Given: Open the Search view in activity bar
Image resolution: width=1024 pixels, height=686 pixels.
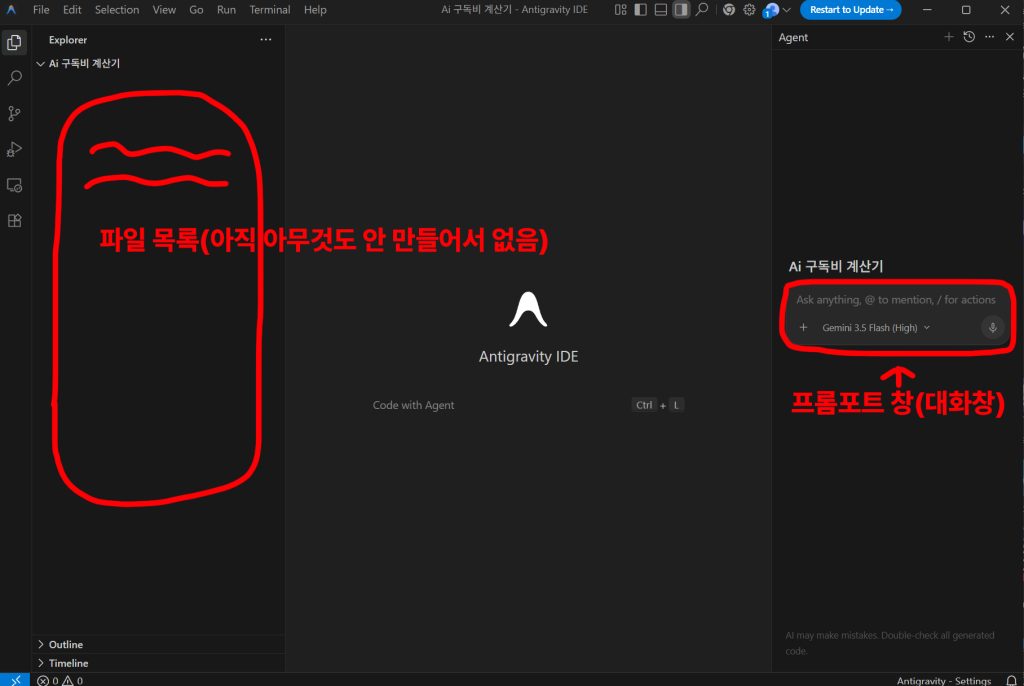Looking at the screenshot, I should click(x=14, y=78).
